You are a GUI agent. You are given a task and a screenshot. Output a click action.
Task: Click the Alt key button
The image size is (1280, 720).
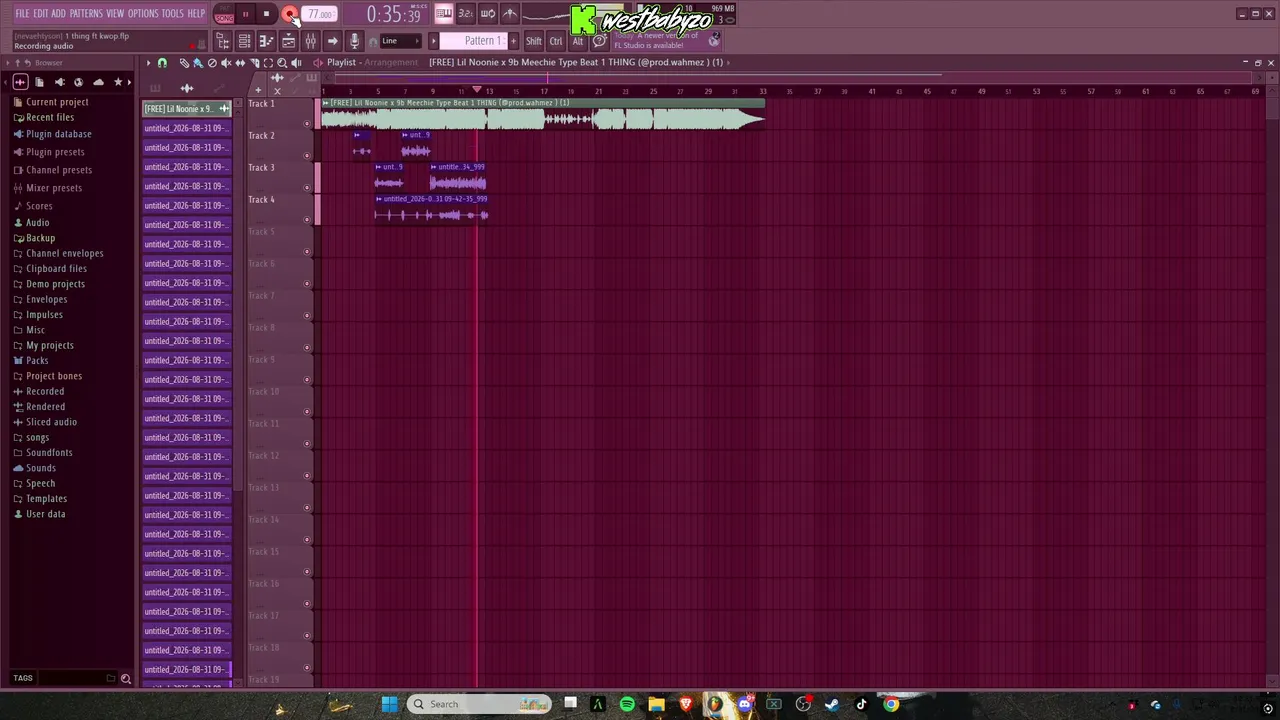coord(577,41)
